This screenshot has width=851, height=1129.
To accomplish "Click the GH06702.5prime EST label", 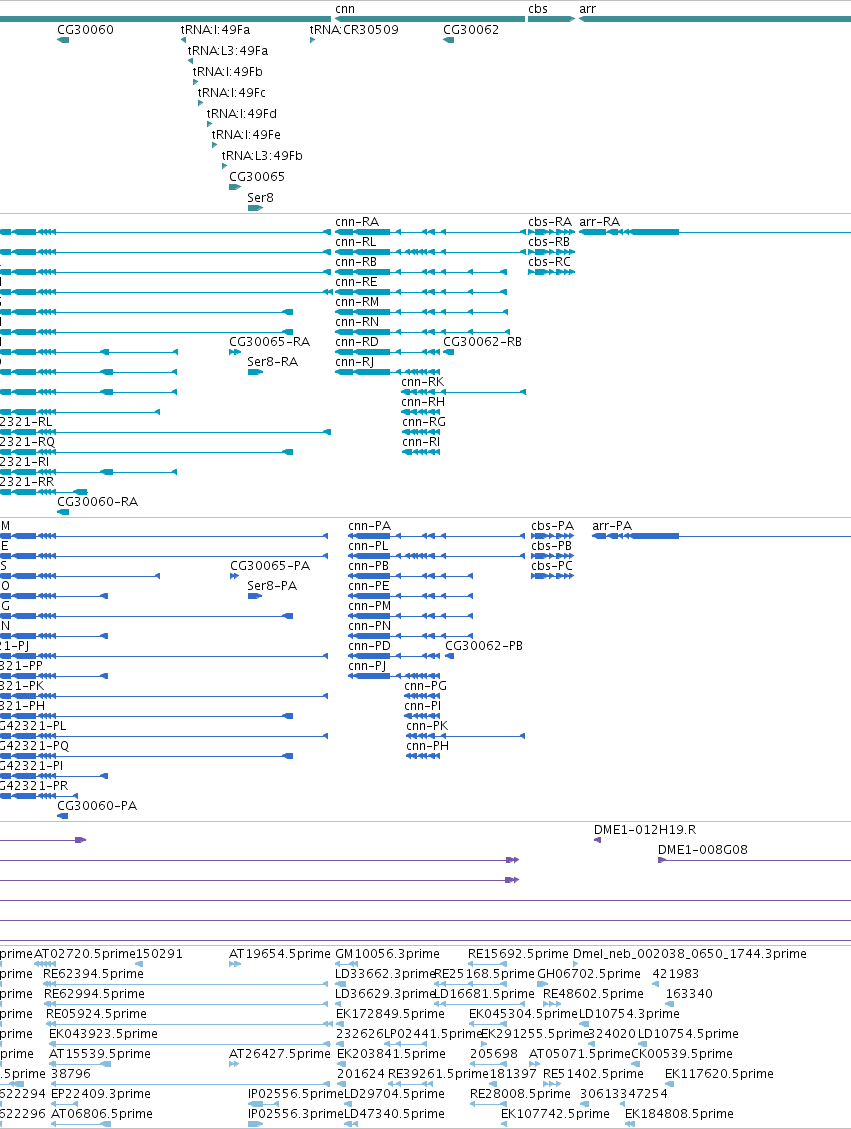I will 589,973.
